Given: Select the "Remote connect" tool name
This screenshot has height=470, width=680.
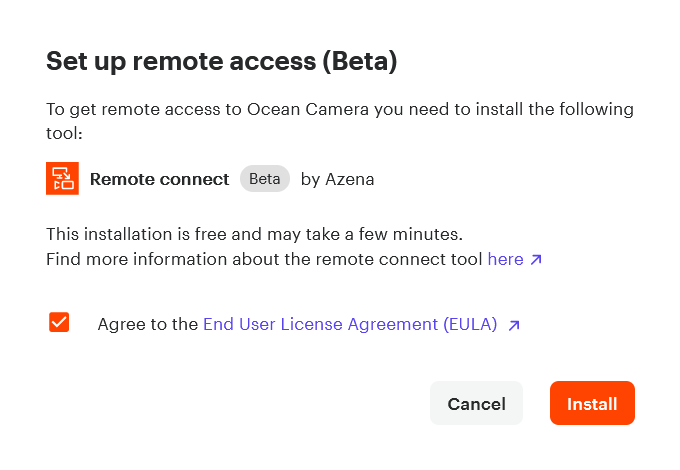Looking at the screenshot, I should (x=159, y=179).
